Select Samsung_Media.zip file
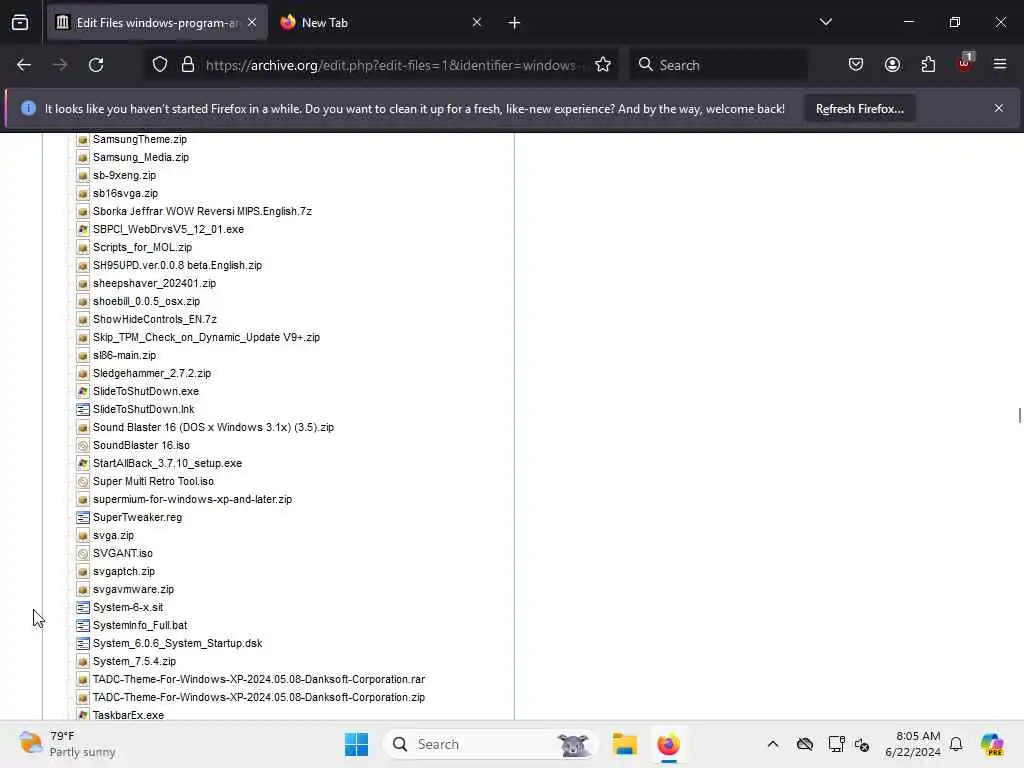 (x=140, y=157)
